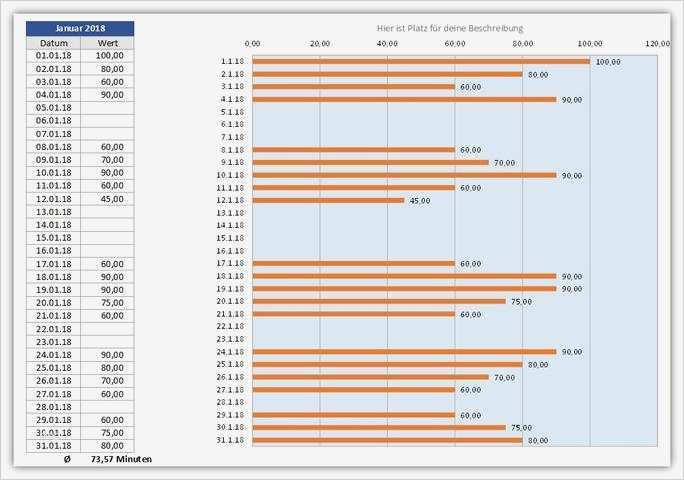The height and width of the screenshot is (480, 684).
Task: Select the date cell 03.01.18
Action: pos(54,82)
